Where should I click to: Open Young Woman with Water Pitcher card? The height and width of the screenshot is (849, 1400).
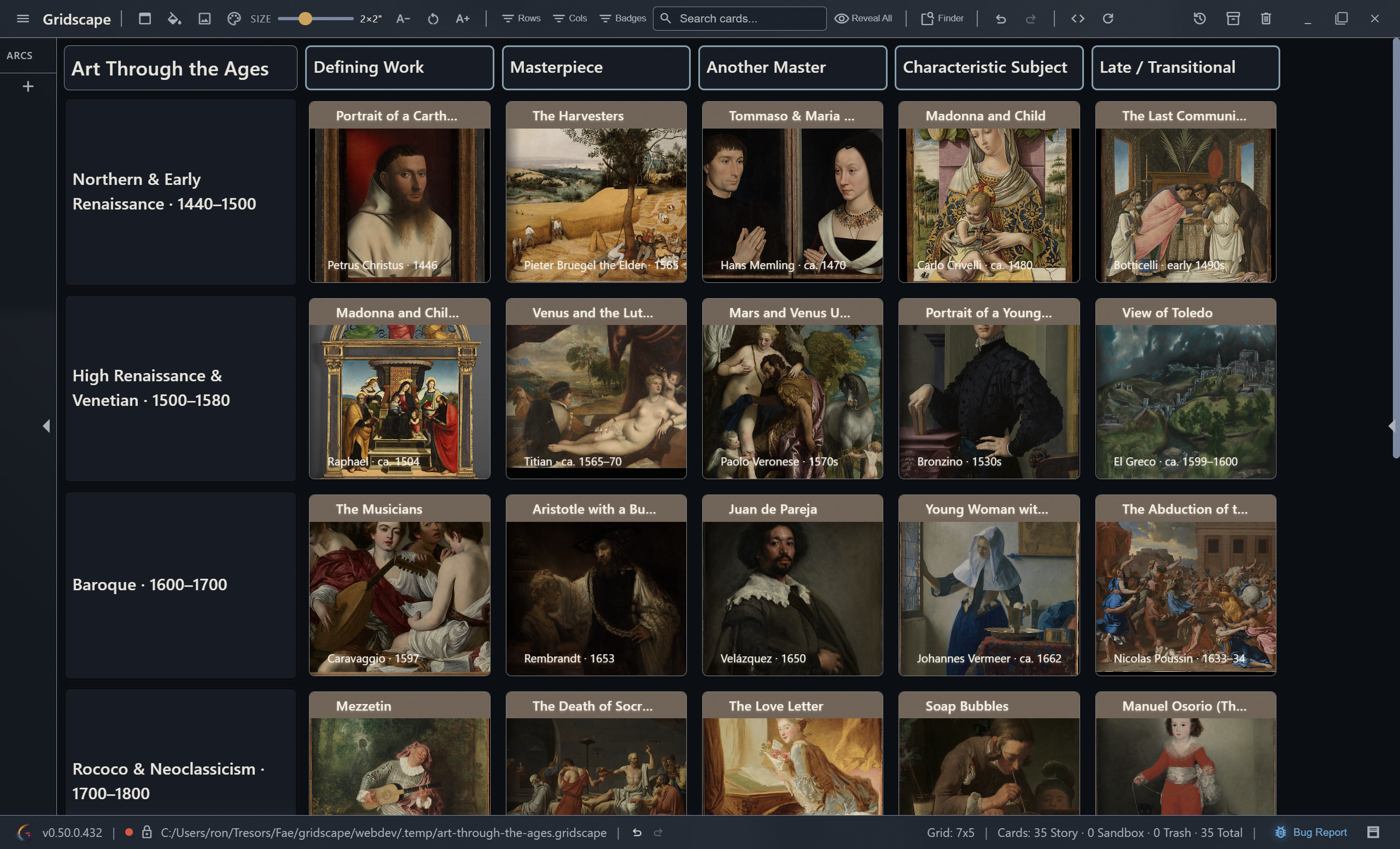[989, 585]
